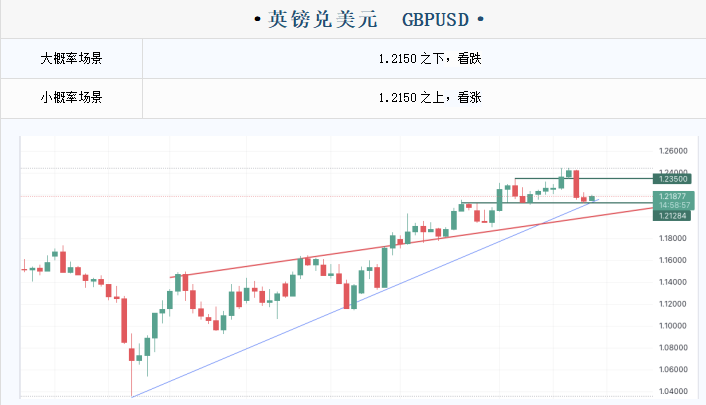Click the current price label 1.21877

click(x=673, y=196)
